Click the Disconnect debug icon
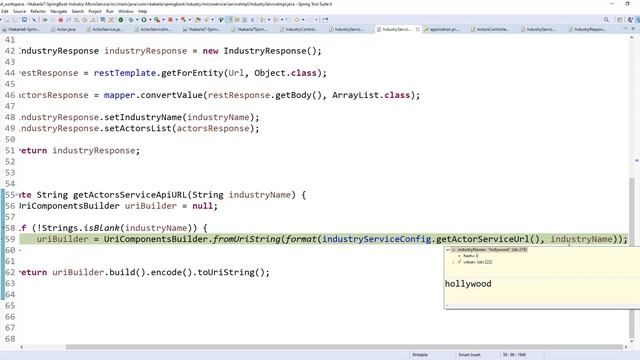The height and width of the screenshot is (360, 640). click(68, 20)
